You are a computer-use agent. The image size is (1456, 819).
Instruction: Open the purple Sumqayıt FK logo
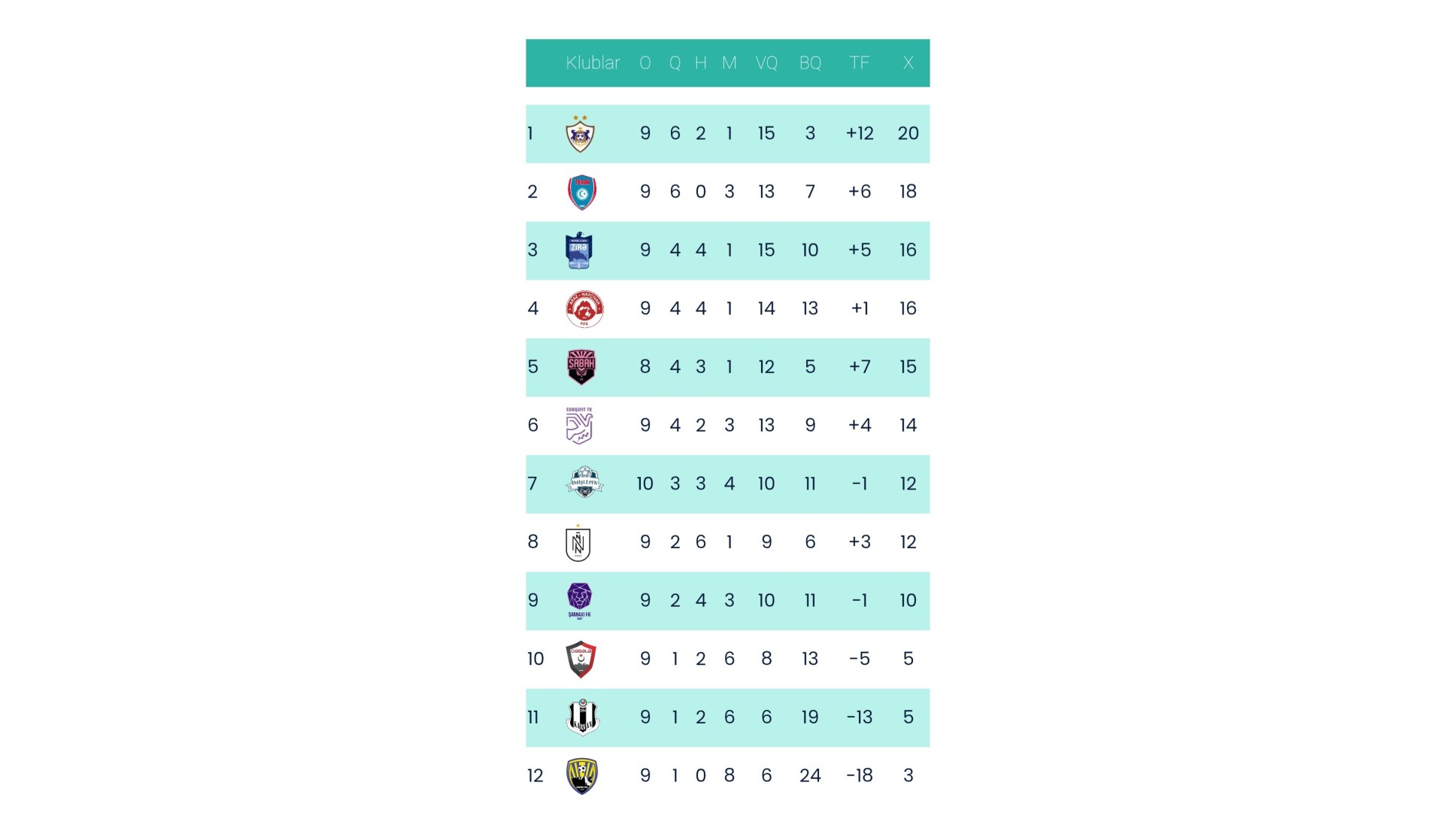click(x=579, y=426)
